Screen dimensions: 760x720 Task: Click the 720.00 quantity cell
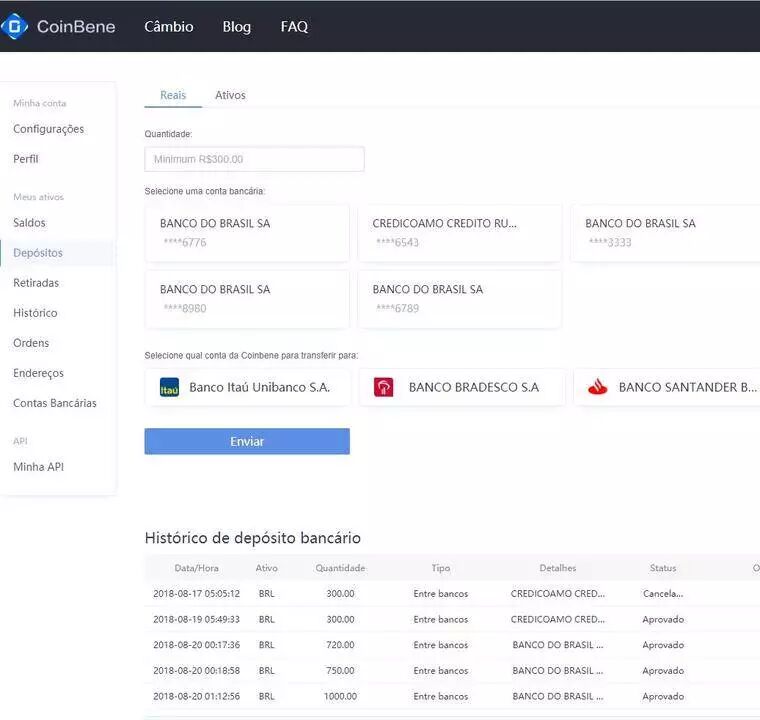340,645
